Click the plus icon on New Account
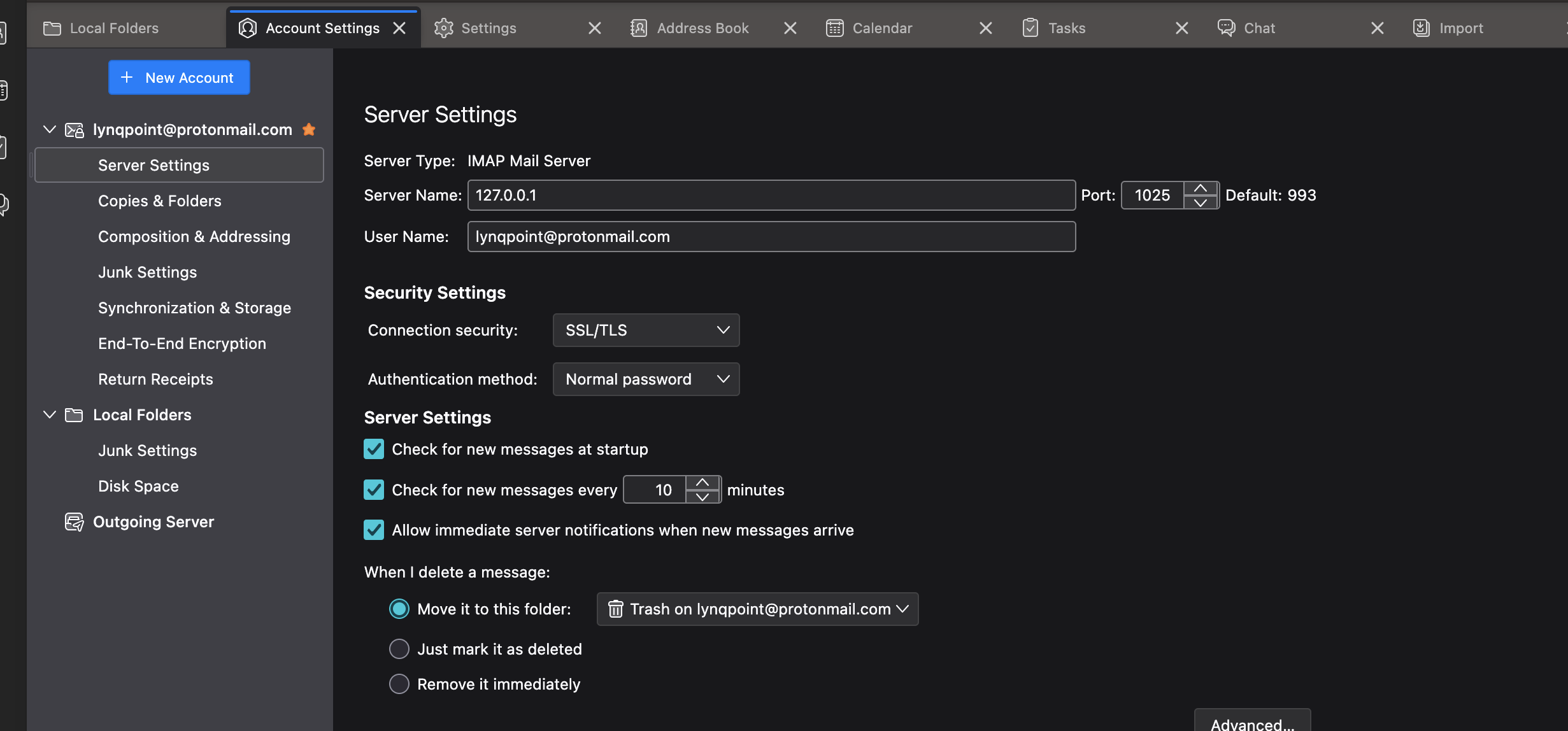 click(x=127, y=77)
